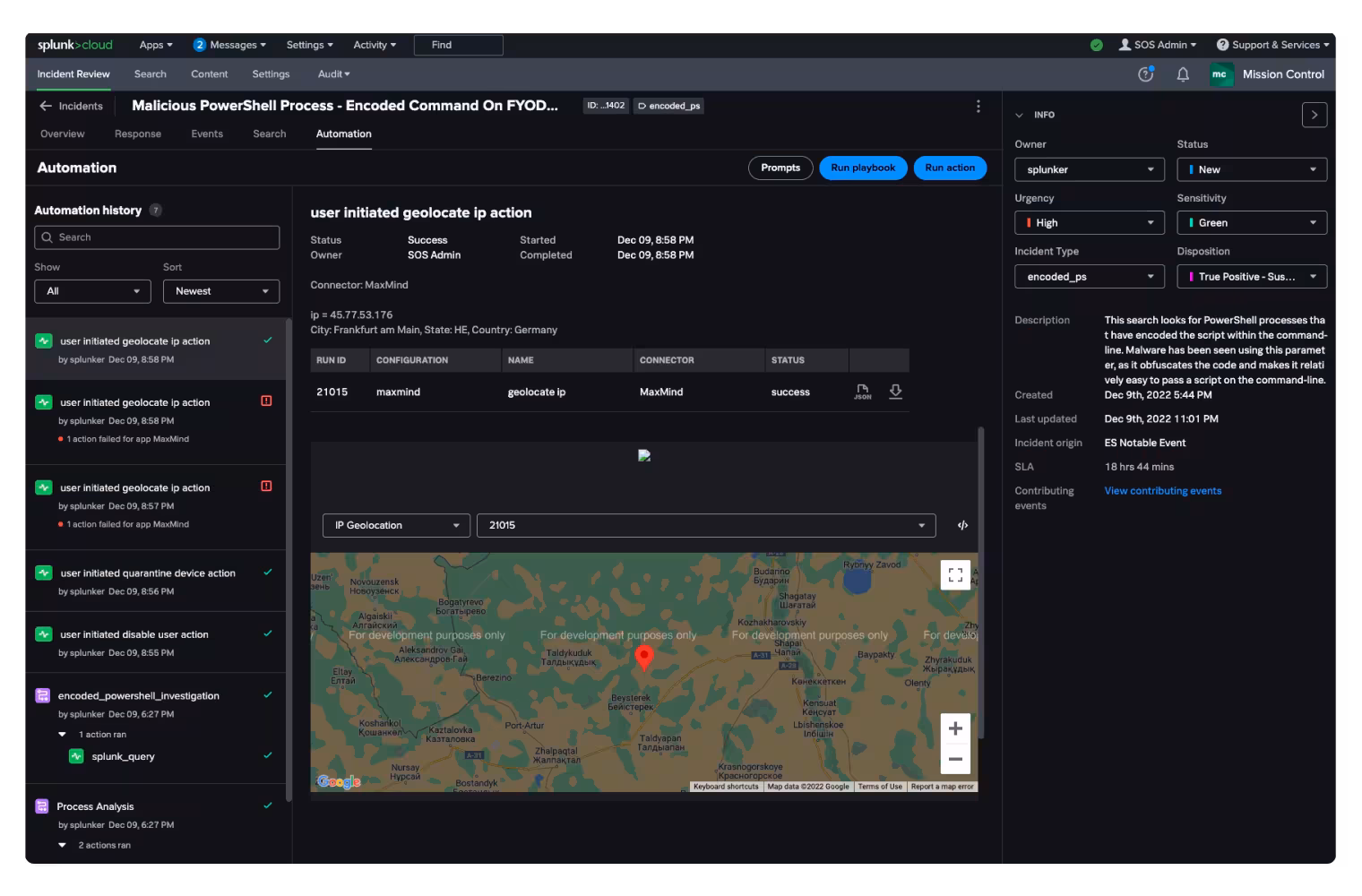The height and width of the screenshot is (896, 1362).
Task: Click the map fullscreen toggle icon
Action: pos(955,575)
